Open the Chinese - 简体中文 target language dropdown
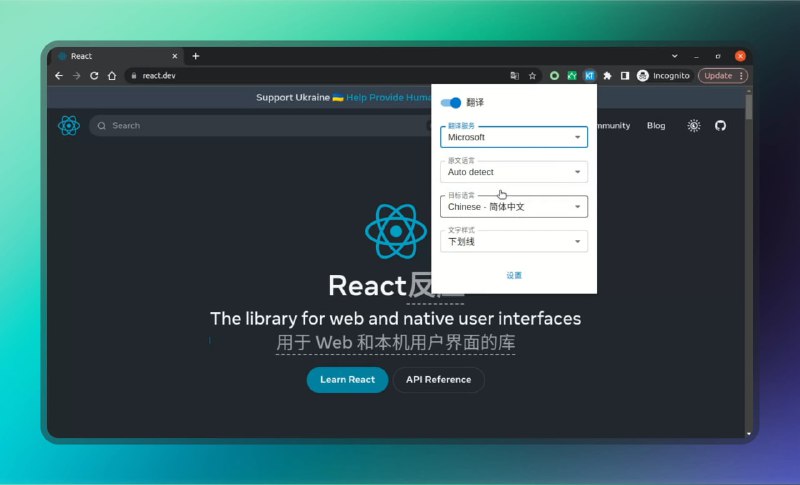 [513, 207]
